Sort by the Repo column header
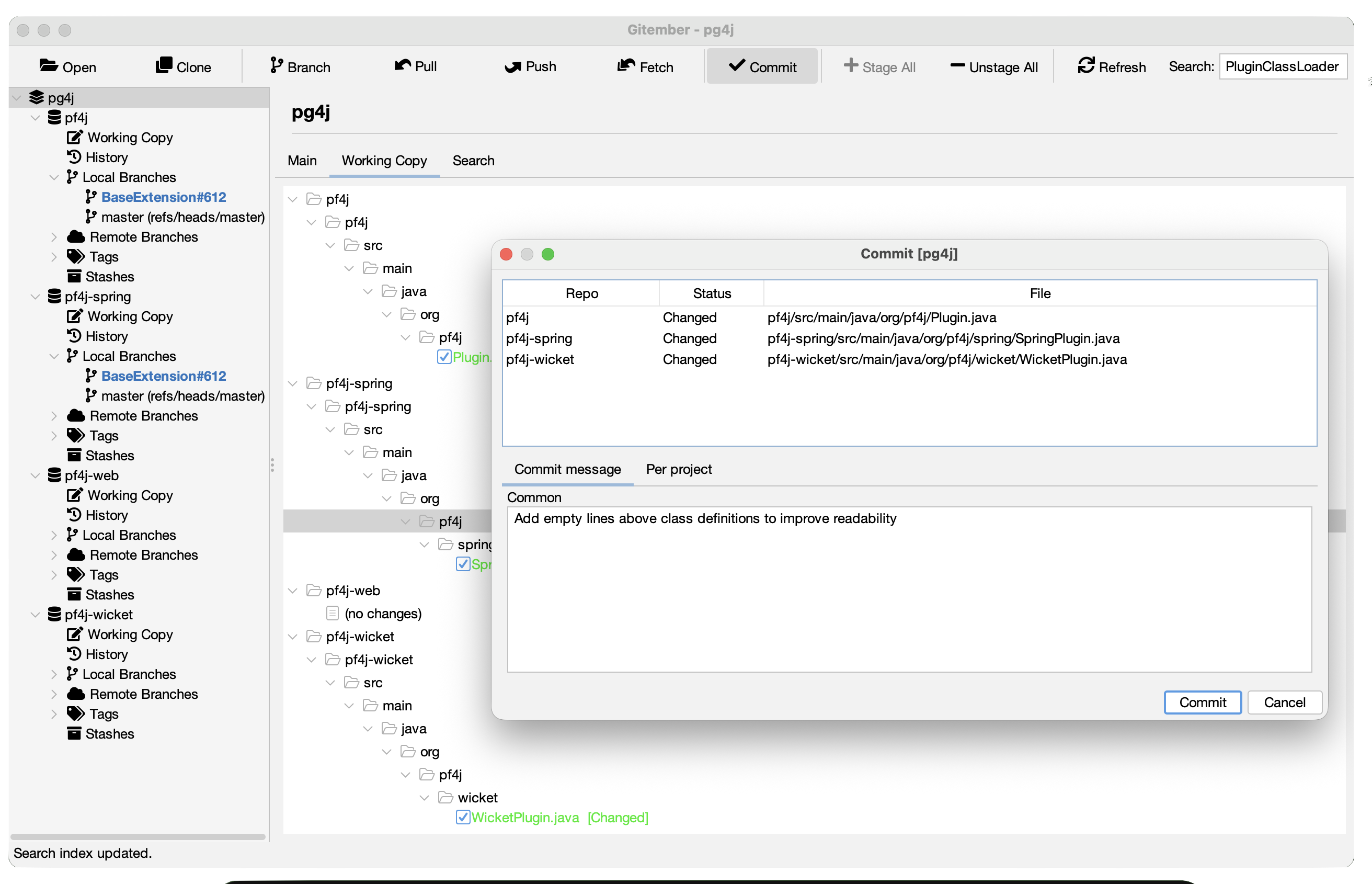The width and height of the screenshot is (1372, 884). tap(581, 293)
